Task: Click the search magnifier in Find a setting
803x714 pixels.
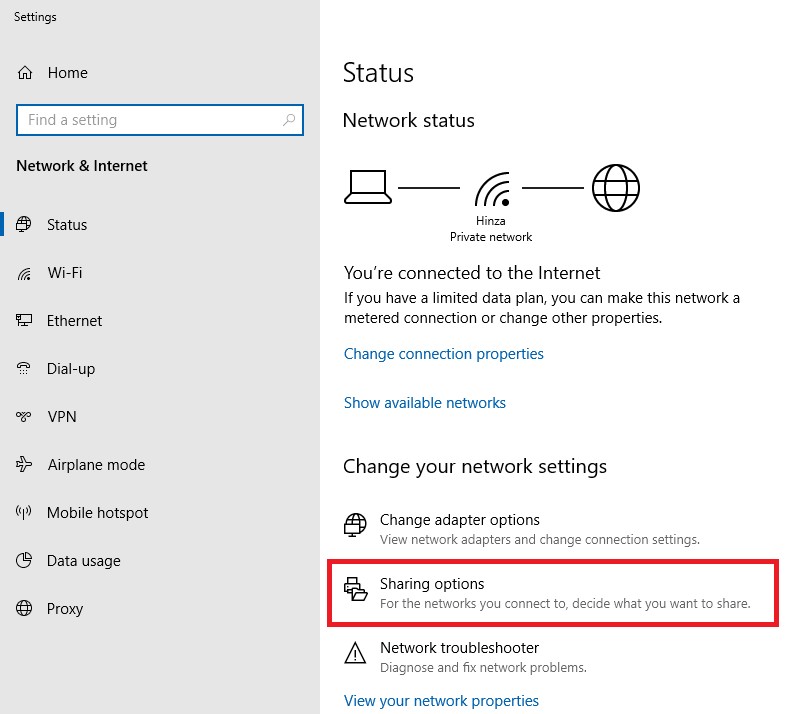Action: pos(291,119)
